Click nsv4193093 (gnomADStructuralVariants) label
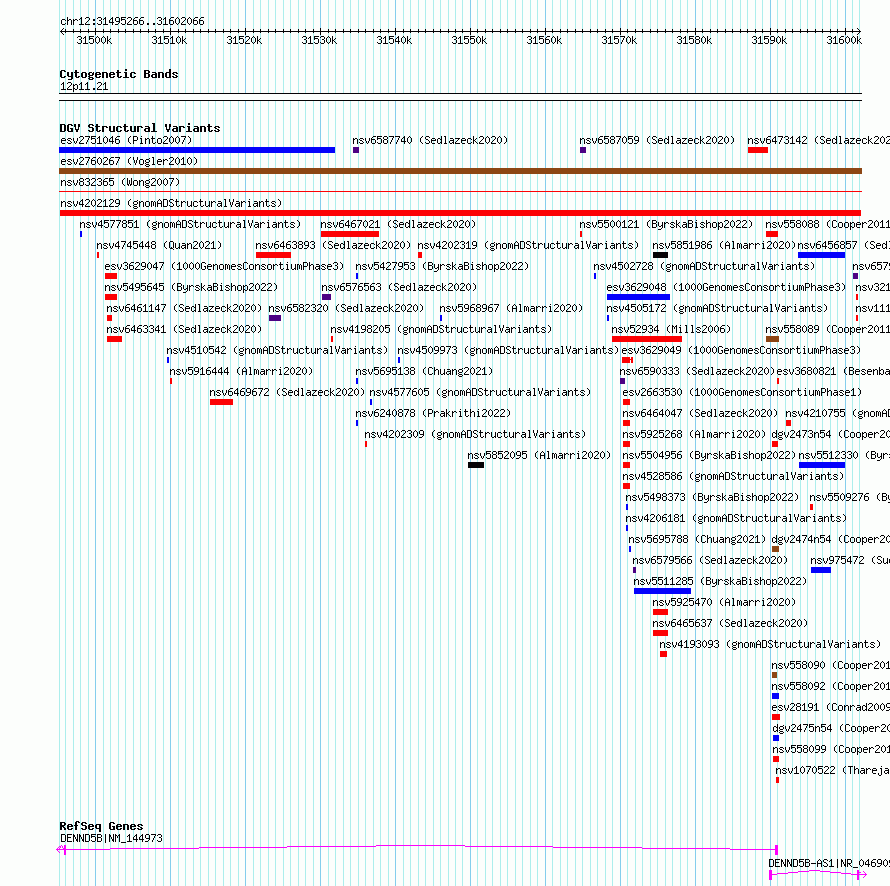Image resolution: width=890 pixels, height=886 pixels. pyautogui.click(x=770, y=644)
